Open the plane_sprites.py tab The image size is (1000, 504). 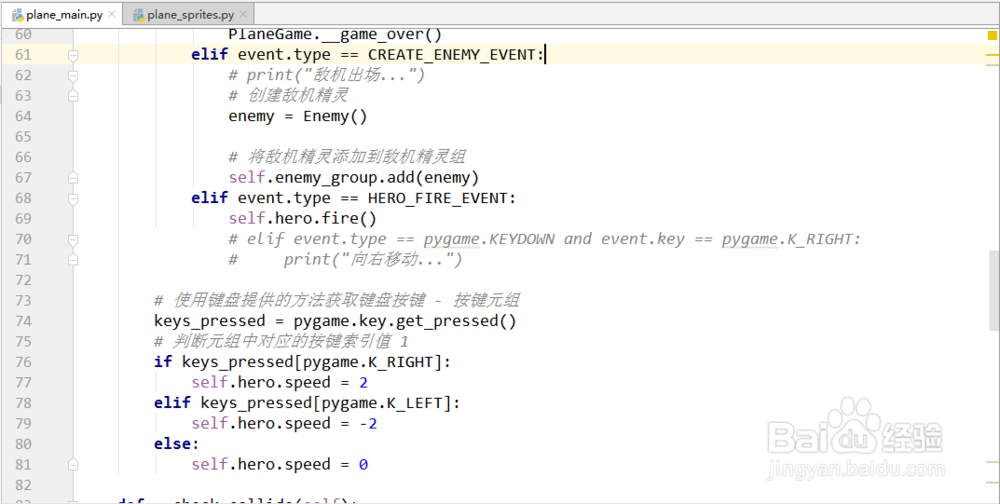tap(189, 15)
